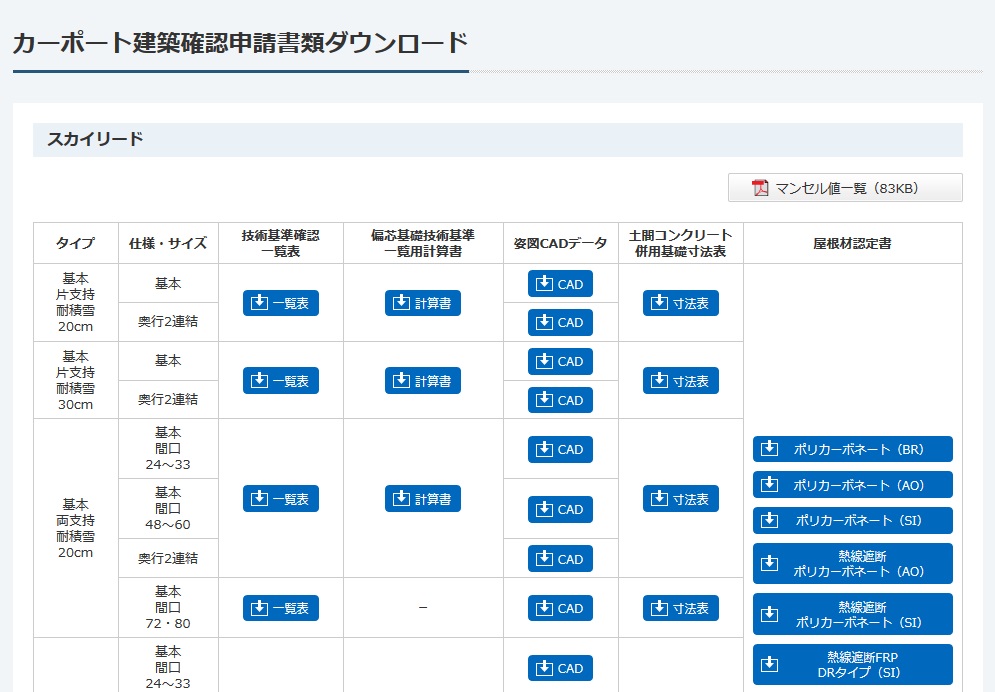Click the download icon on ポリカーボネート（BR）
This screenshot has height=692, width=995.
(769, 448)
